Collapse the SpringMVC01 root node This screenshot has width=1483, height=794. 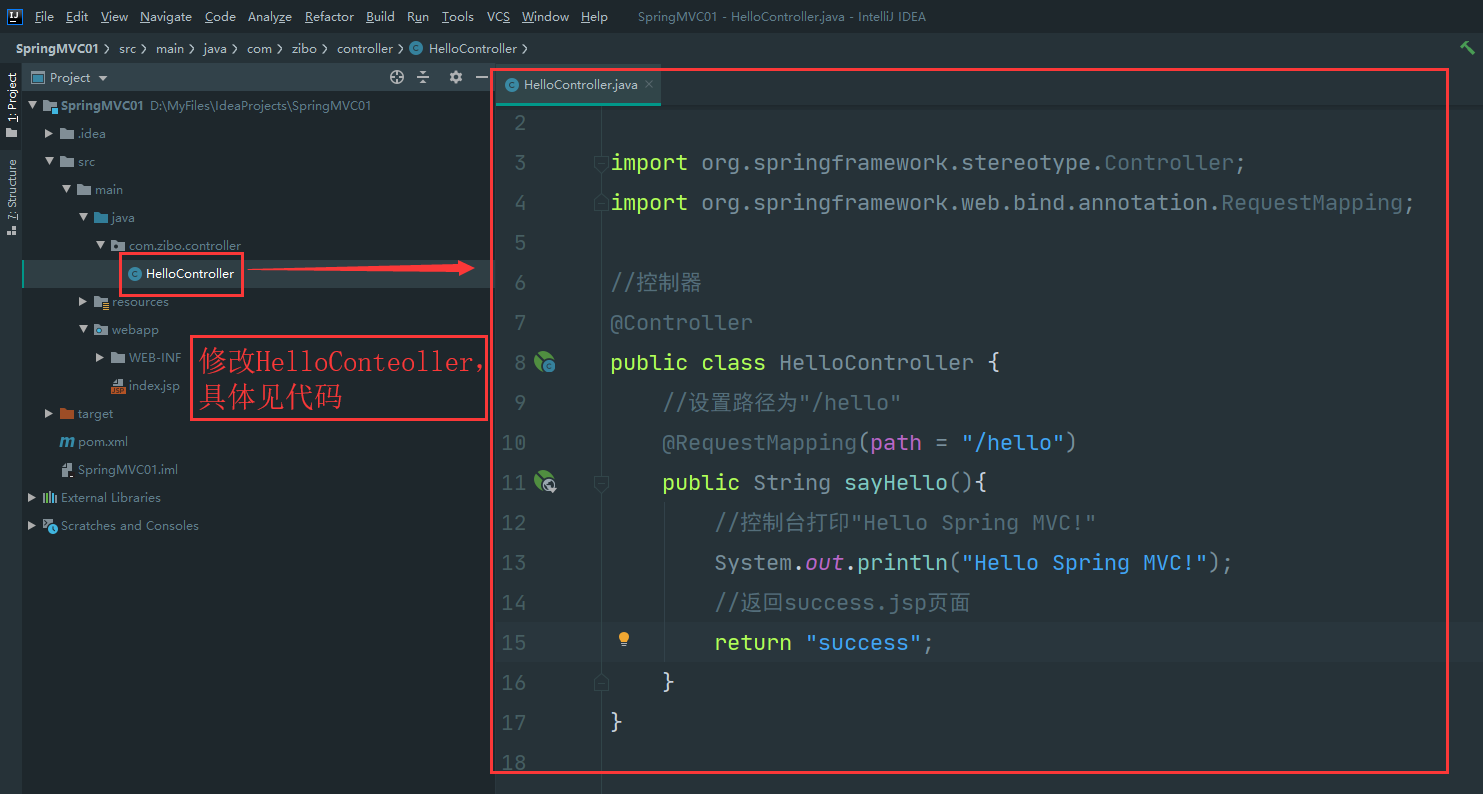33,105
